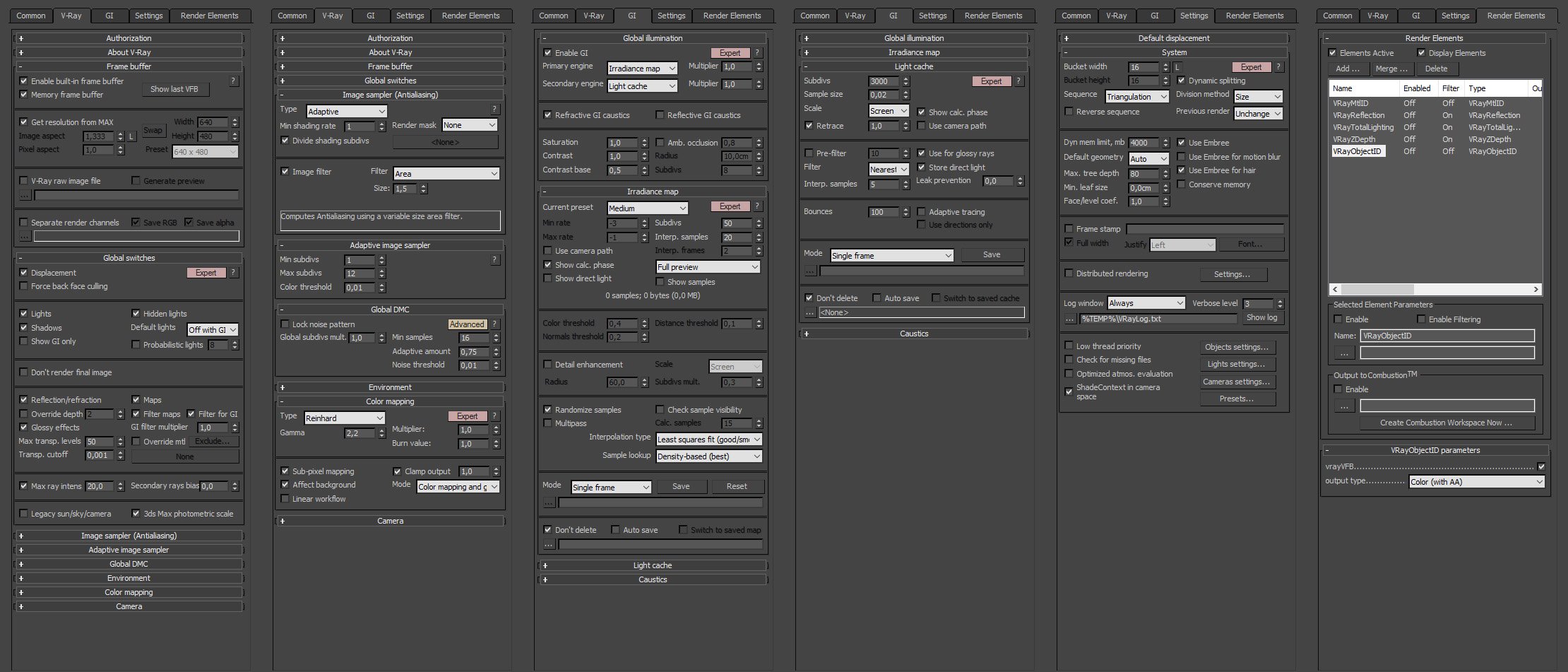Toggle Lock noise pattern checkbox
Viewport: 1568px width, 672px height.
point(285,324)
